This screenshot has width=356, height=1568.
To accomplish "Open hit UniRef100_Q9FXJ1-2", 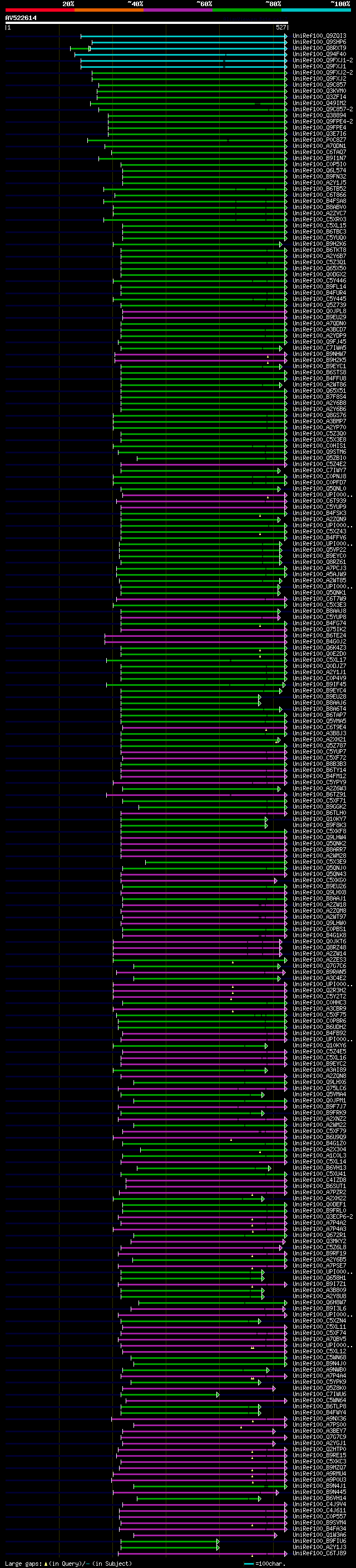I will (x=323, y=60).
